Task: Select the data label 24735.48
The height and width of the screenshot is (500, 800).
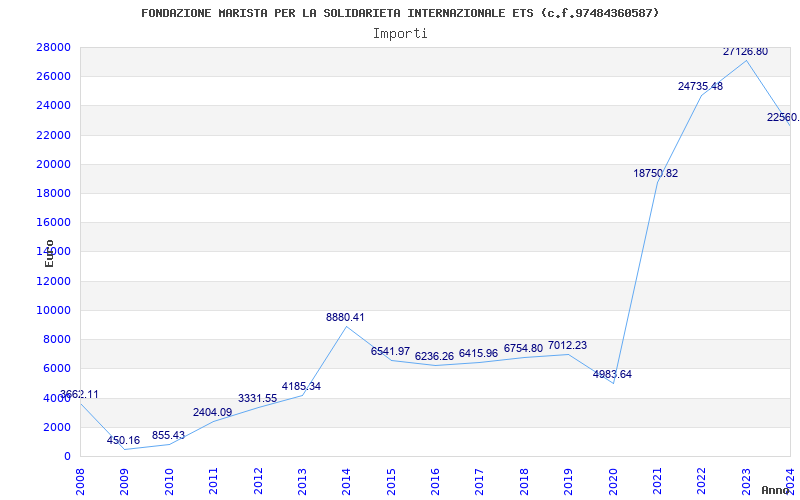Action: point(701,86)
